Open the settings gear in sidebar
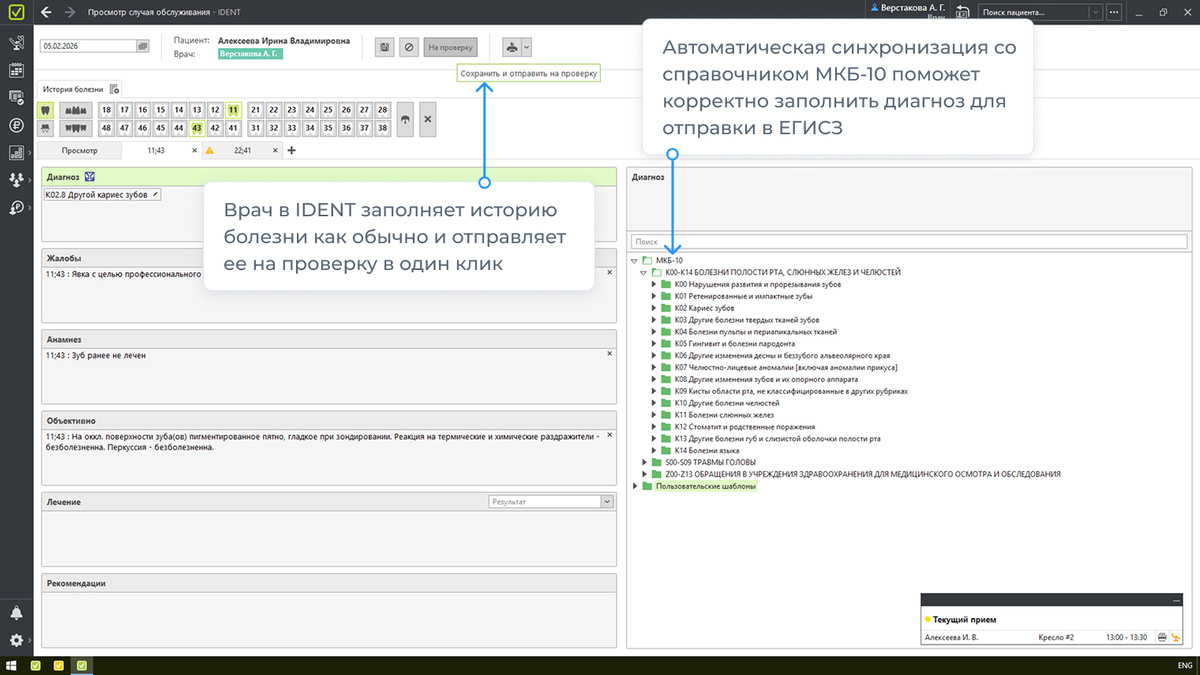This screenshot has width=1200, height=675. click(16, 640)
